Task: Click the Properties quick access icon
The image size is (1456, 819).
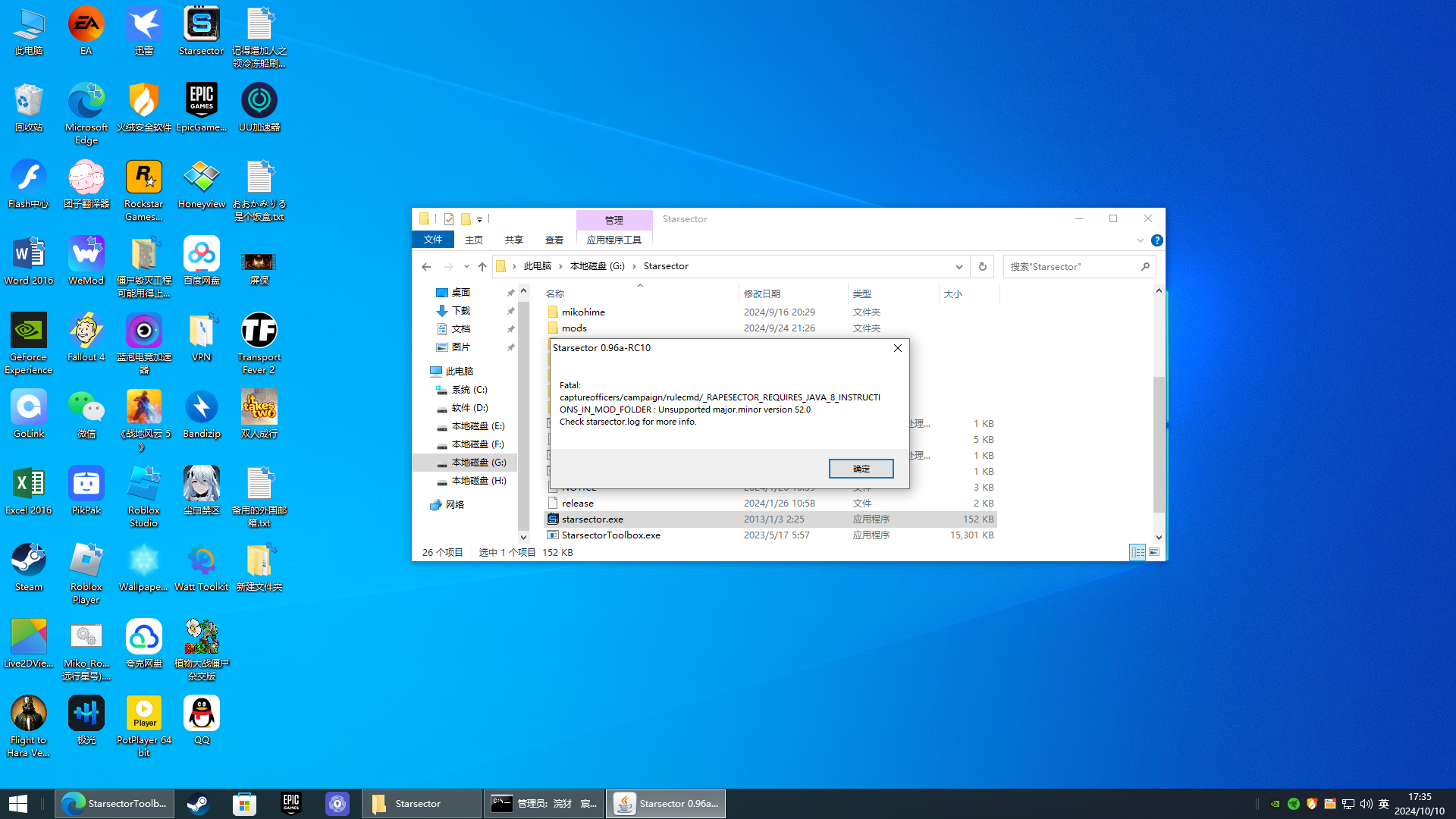Action: (449, 219)
